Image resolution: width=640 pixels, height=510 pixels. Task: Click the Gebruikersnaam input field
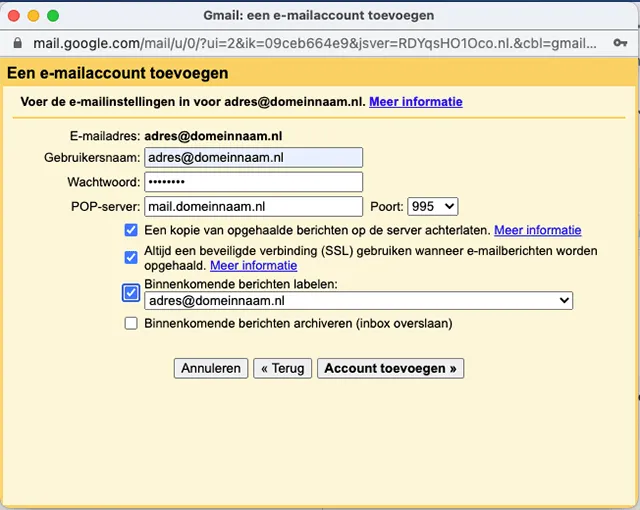[x=253, y=157]
